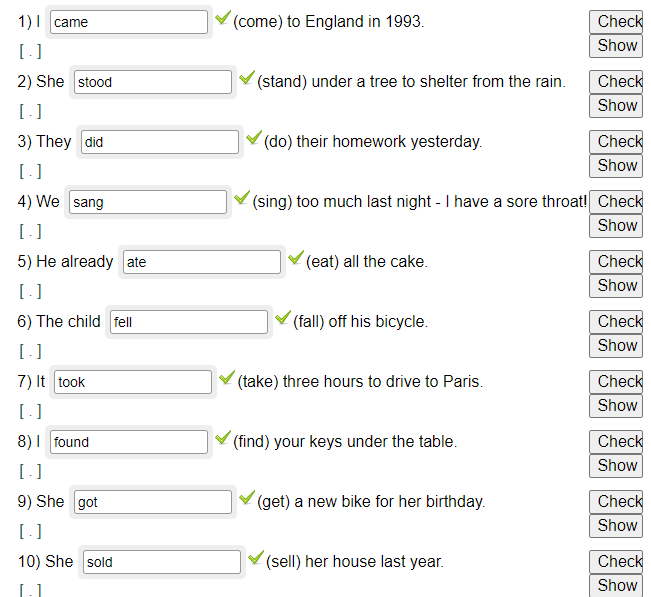Reveal the answer for 'fall off his bicycle'
The width and height of the screenshot is (651, 597).
coord(617,346)
